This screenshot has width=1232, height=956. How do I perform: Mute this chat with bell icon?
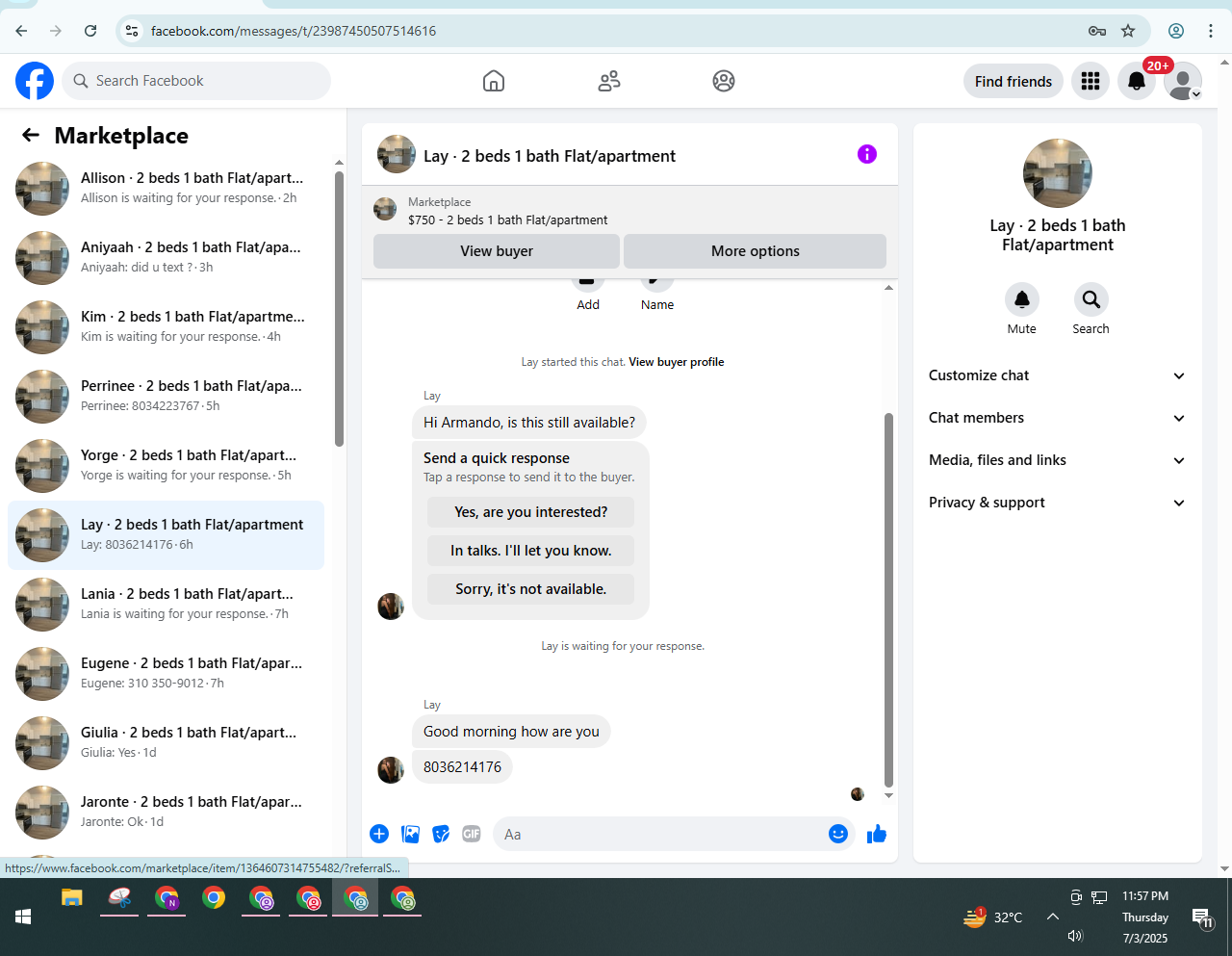[1022, 299]
